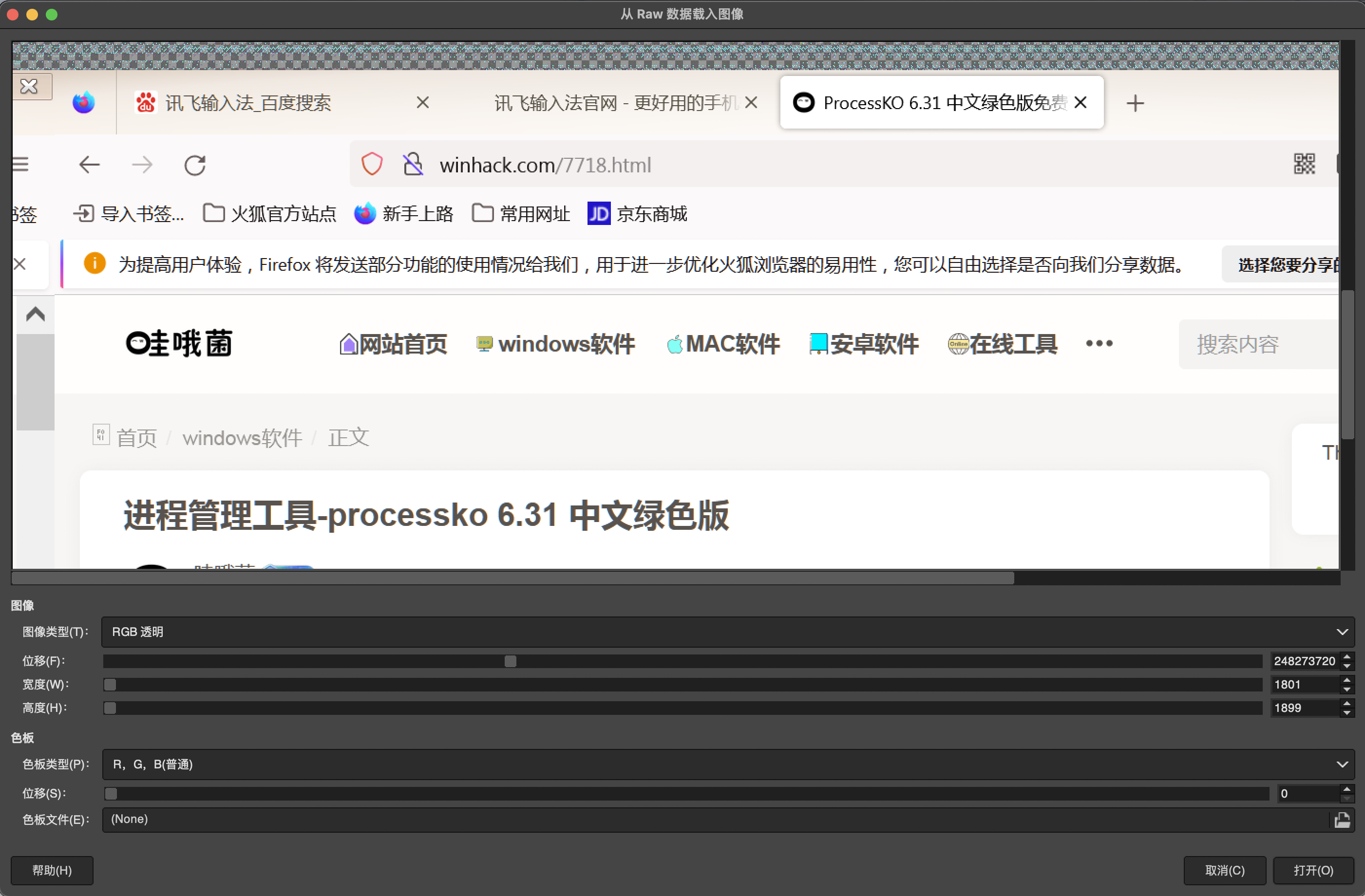
Task: Close the 讯飞输入法_百度搜索 tab in the preview
Action: click(x=423, y=103)
